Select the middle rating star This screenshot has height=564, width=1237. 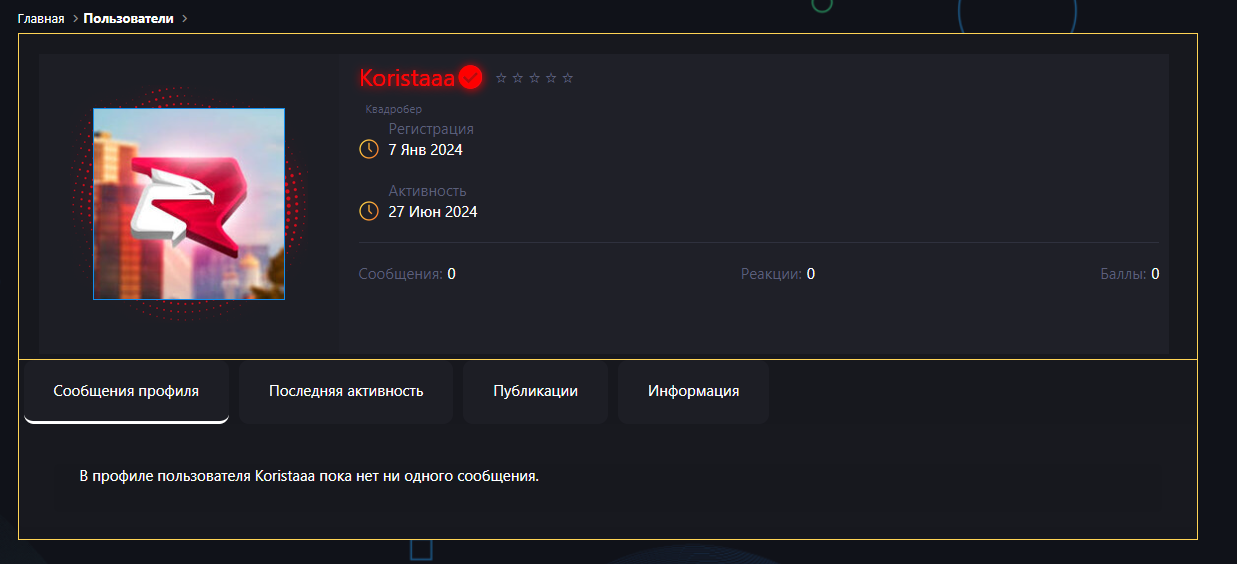pos(534,78)
